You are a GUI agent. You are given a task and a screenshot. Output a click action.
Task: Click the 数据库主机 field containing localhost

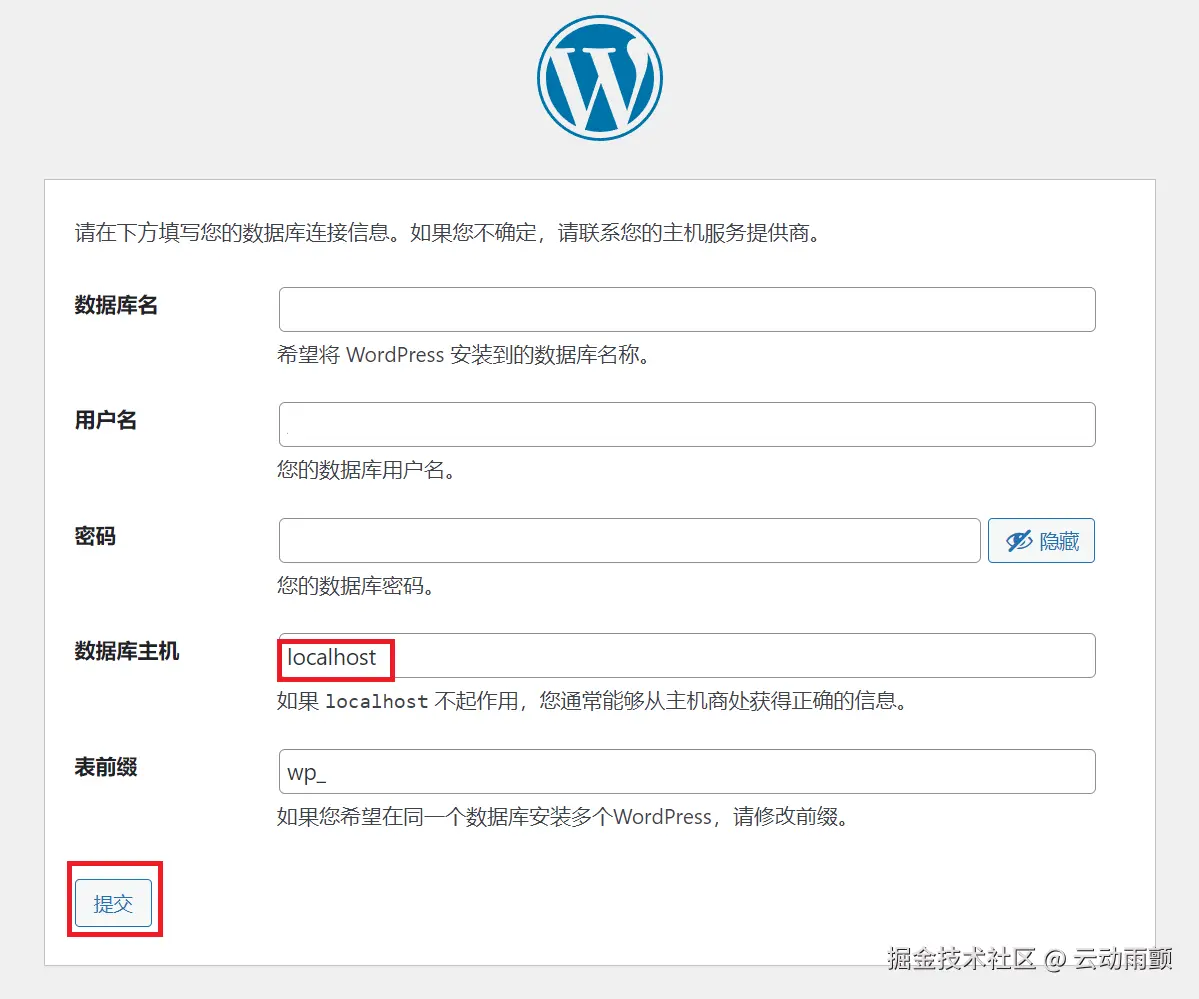point(687,656)
